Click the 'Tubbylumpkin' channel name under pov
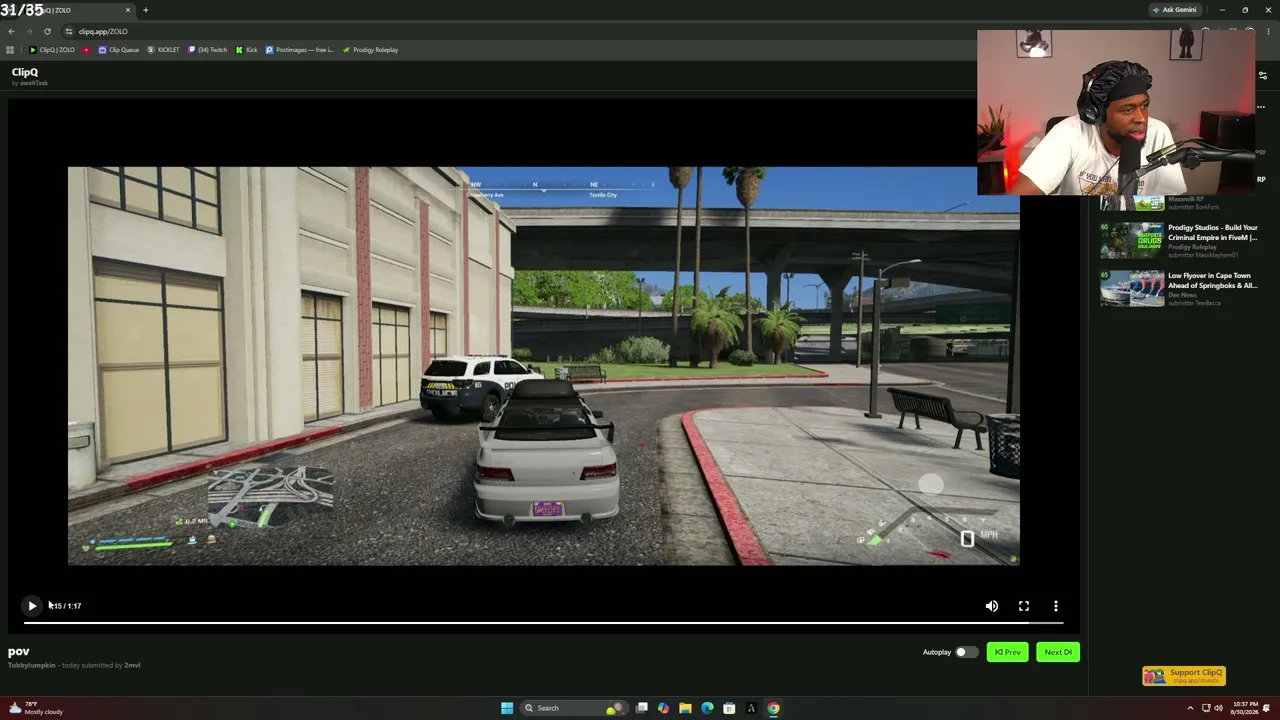 point(32,665)
